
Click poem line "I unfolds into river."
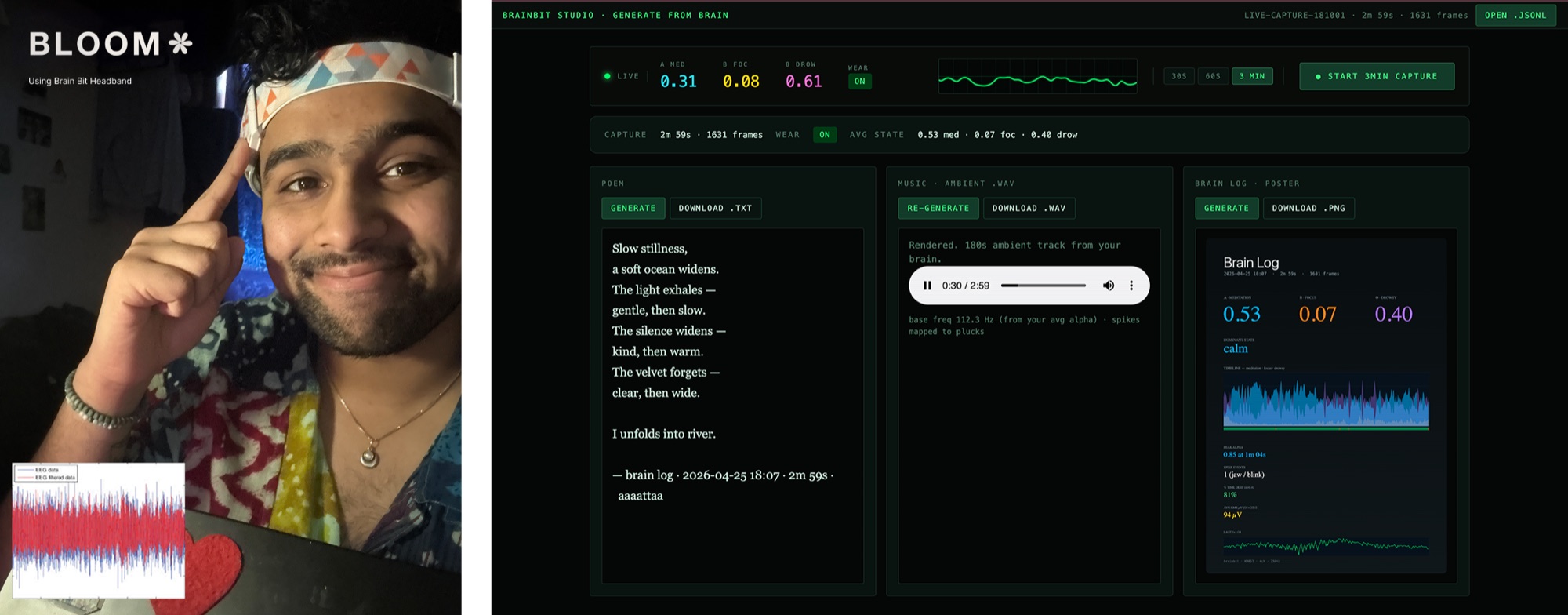pyautogui.click(x=663, y=434)
